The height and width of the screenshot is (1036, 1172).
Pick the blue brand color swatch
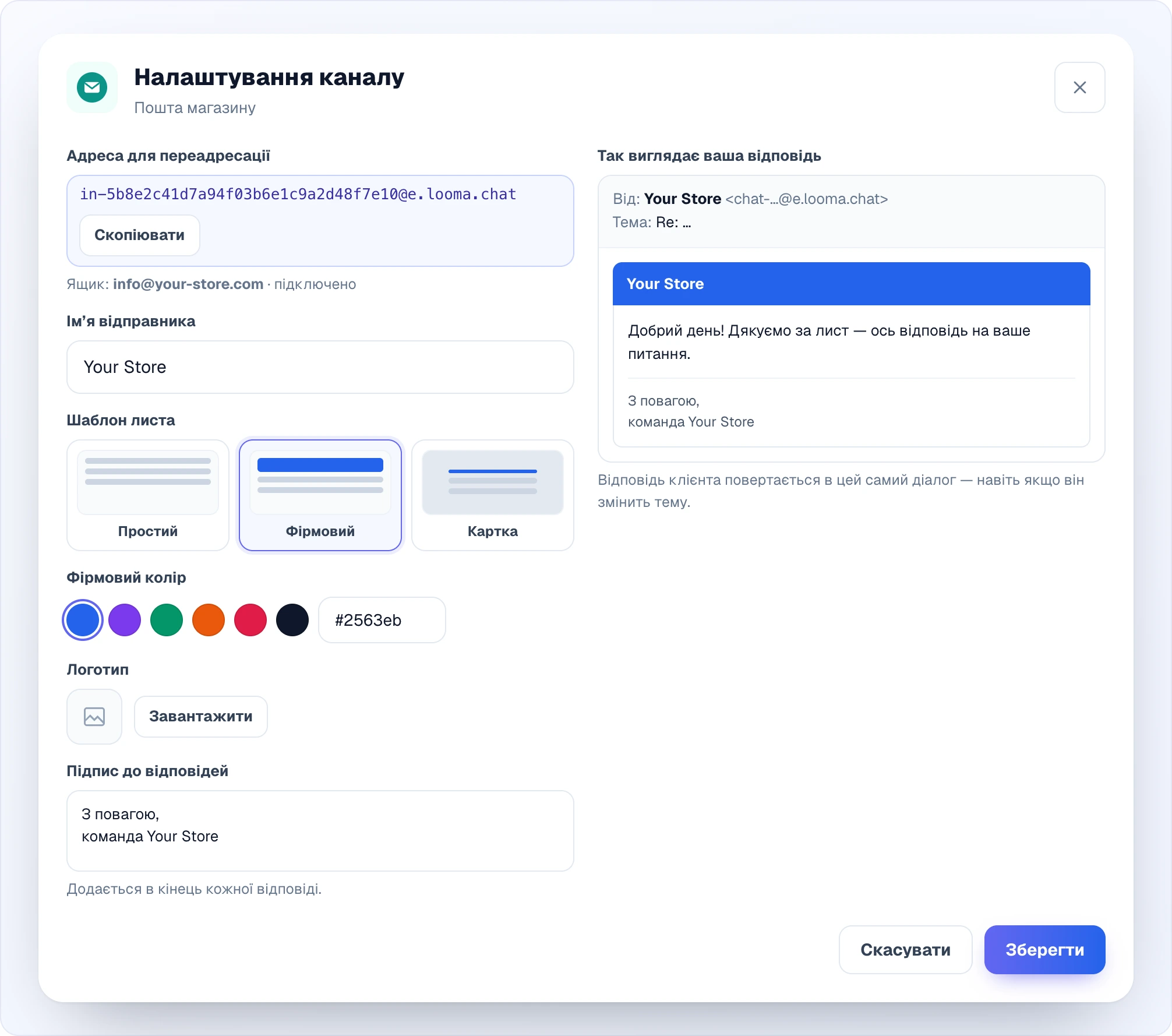click(83, 620)
